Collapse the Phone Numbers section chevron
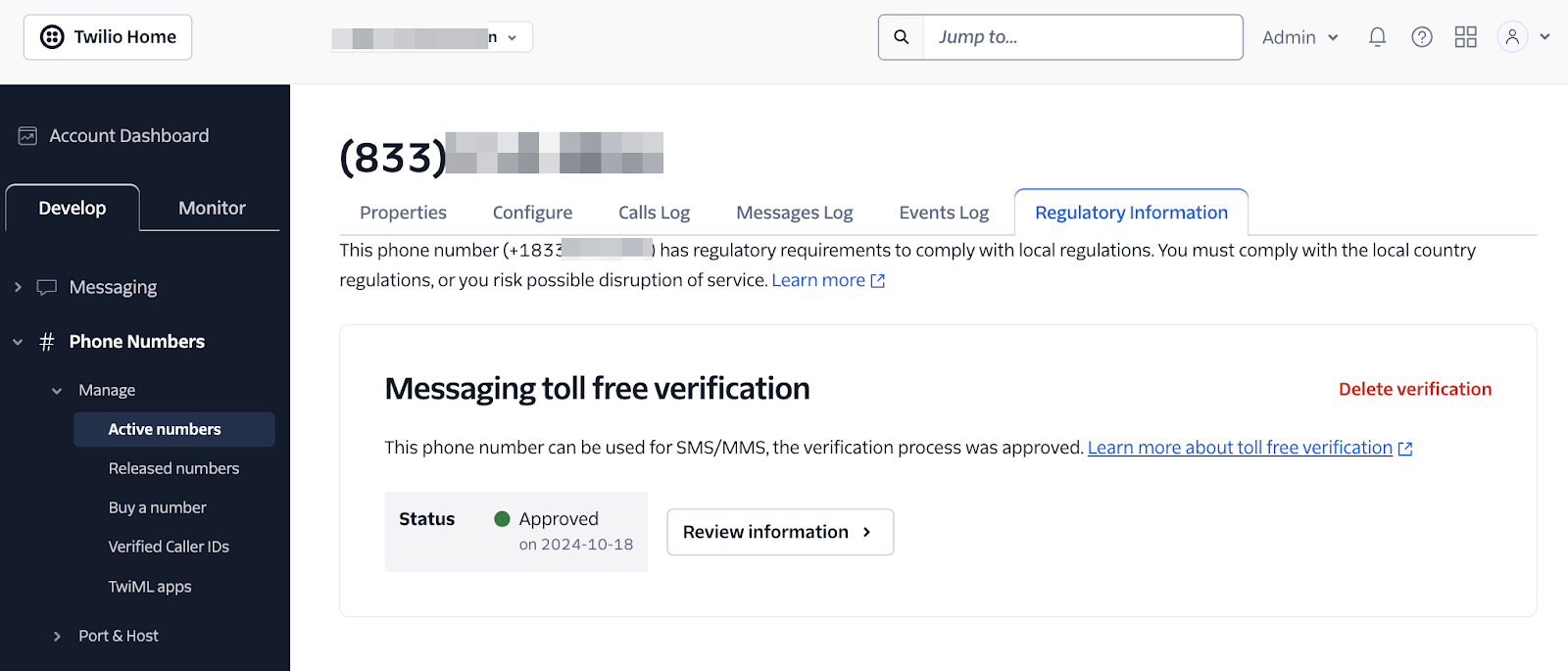The image size is (1568, 671). pyautogui.click(x=18, y=342)
